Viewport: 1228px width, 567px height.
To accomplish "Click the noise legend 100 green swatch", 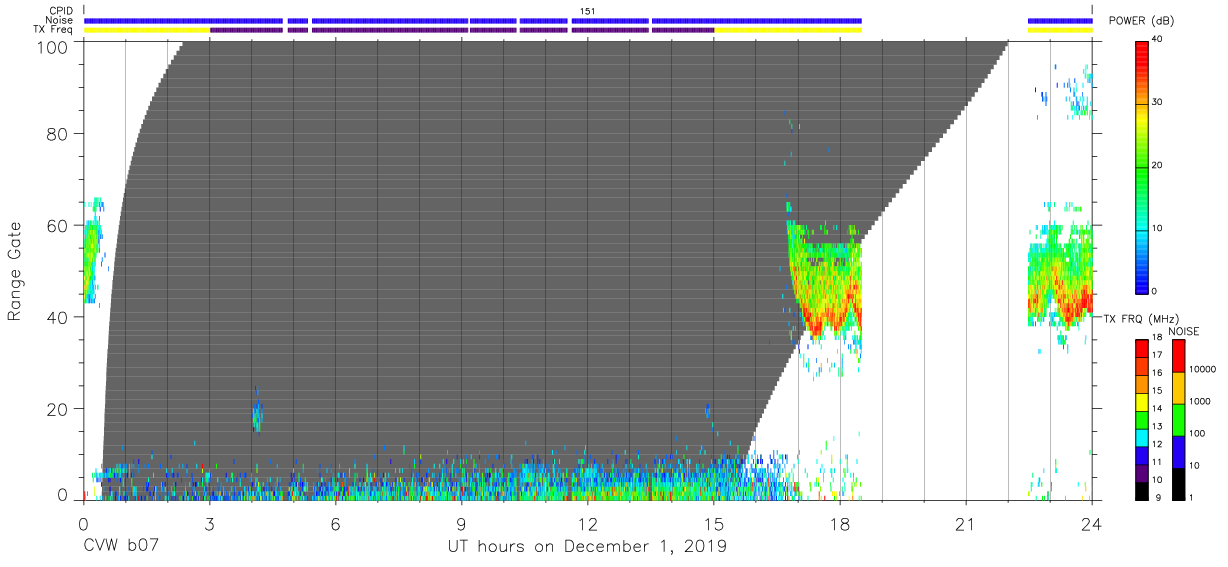I will click(1177, 419).
